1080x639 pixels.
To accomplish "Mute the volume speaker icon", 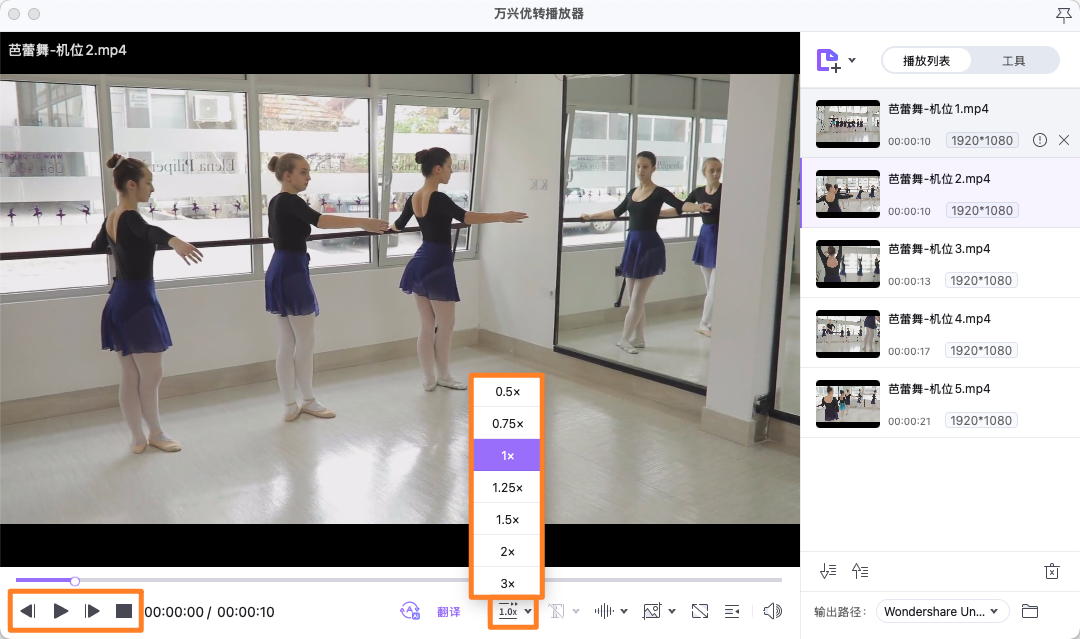I will click(x=771, y=611).
